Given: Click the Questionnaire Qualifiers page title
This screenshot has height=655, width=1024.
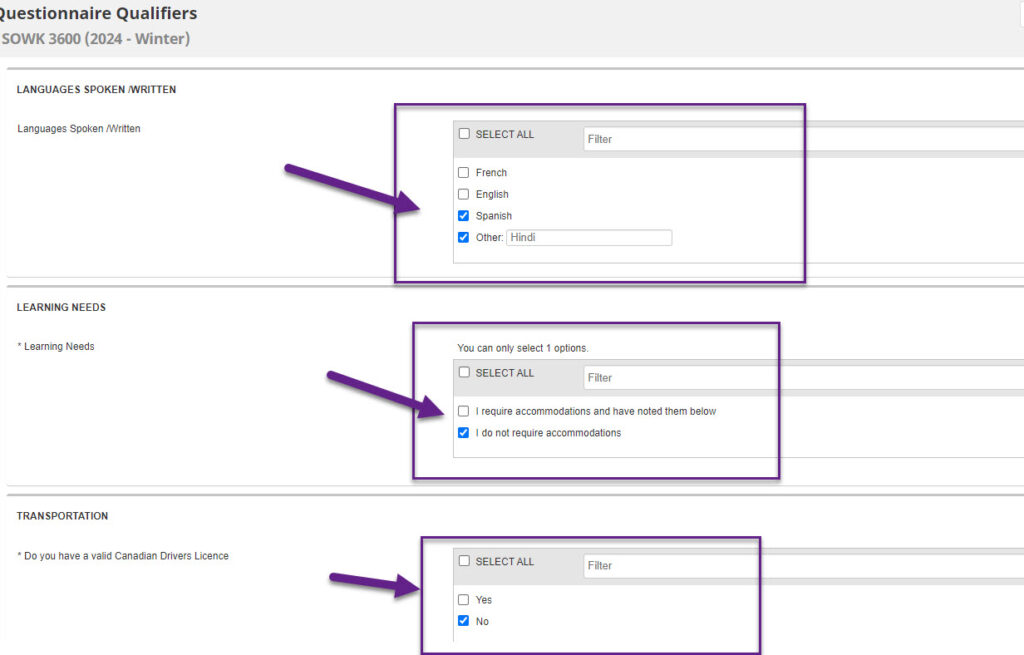Looking at the screenshot, I should 98,14.
